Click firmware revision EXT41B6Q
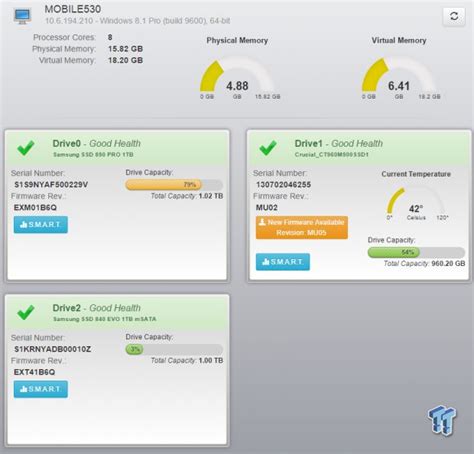Image resolution: width=474 pixels, height=454 pixels. [34, 372]
